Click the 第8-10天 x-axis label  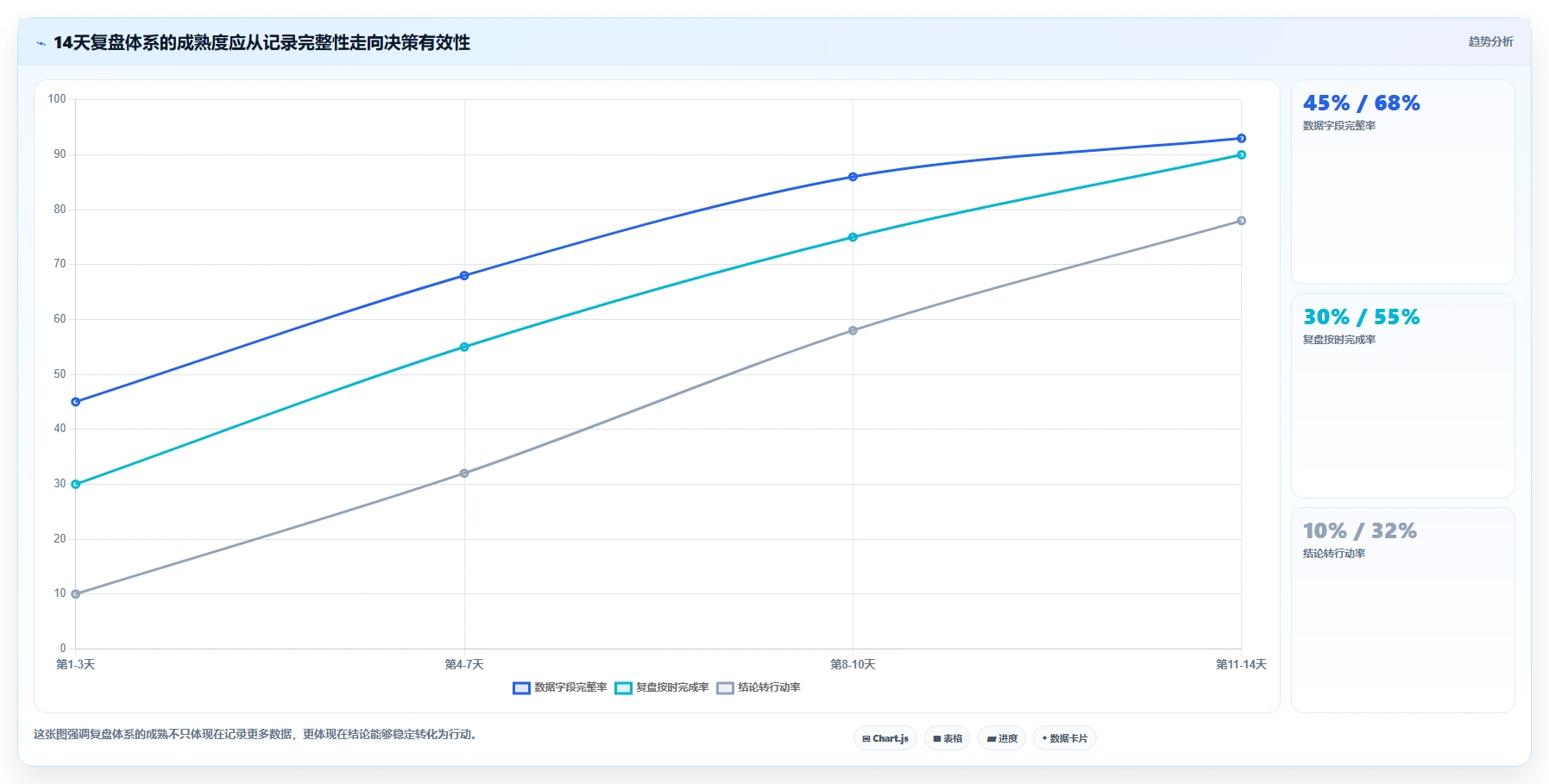point(853,665)
